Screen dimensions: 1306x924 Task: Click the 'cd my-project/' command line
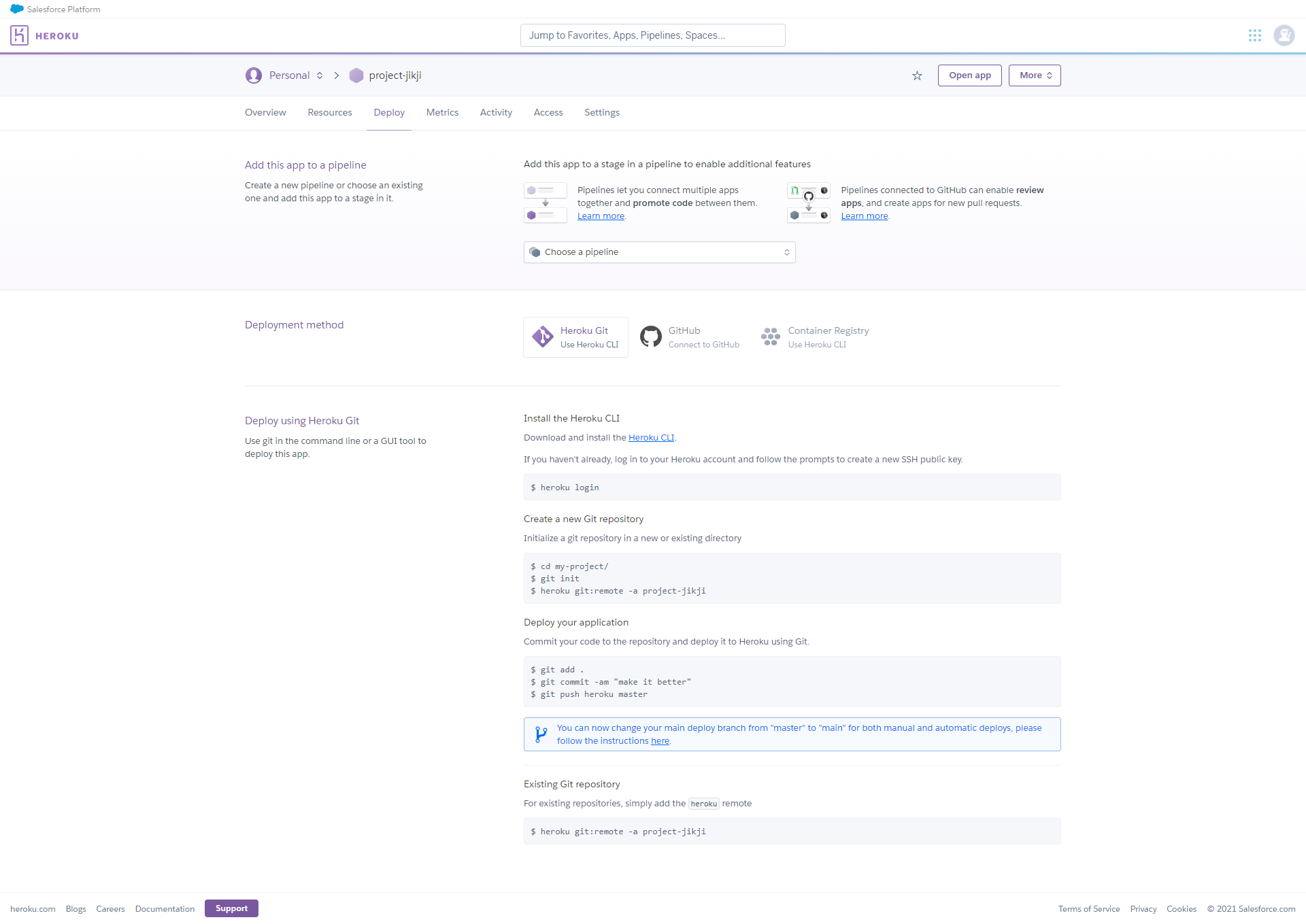[570, 566]
